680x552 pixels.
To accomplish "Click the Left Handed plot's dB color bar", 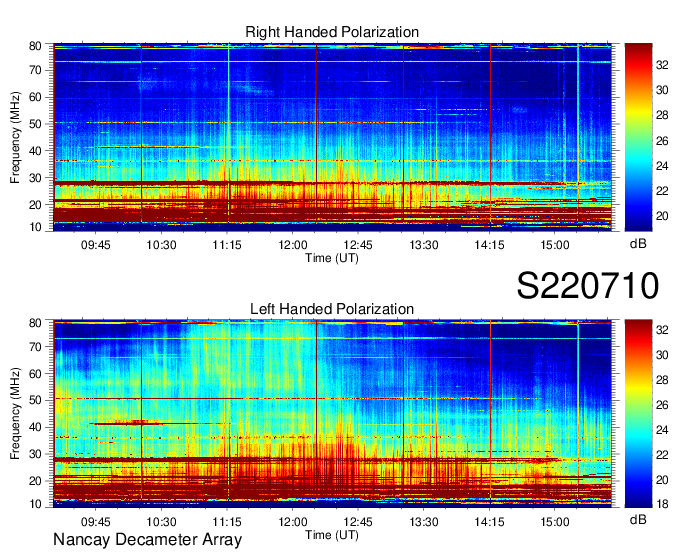I will [x=638, y=414].
